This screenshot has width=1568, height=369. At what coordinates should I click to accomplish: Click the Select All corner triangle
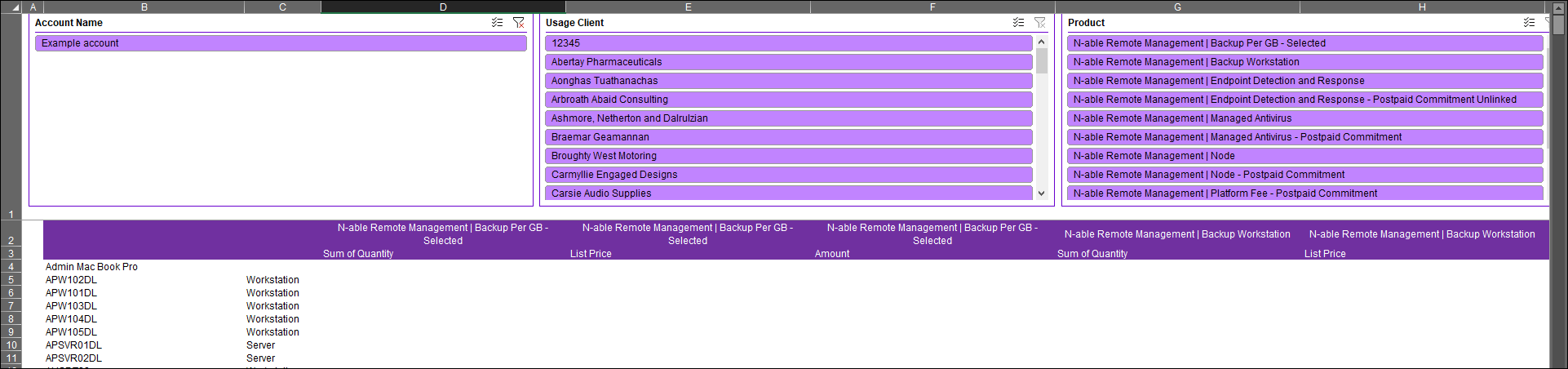pyautogui.click(x=14, y=7)
